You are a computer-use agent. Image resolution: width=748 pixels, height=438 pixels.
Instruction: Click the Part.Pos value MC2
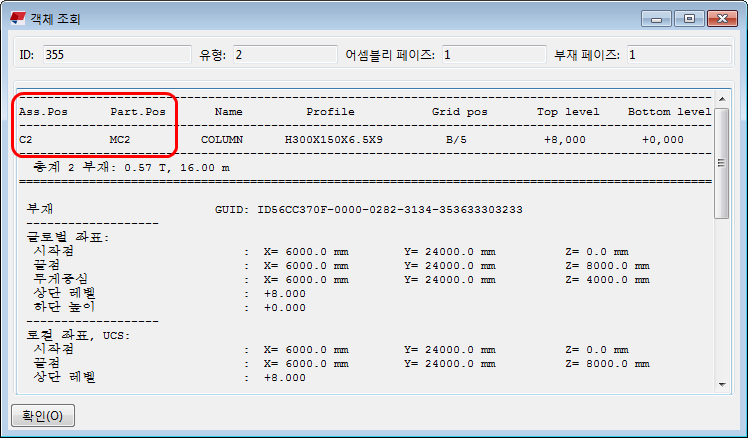[120, 140]
